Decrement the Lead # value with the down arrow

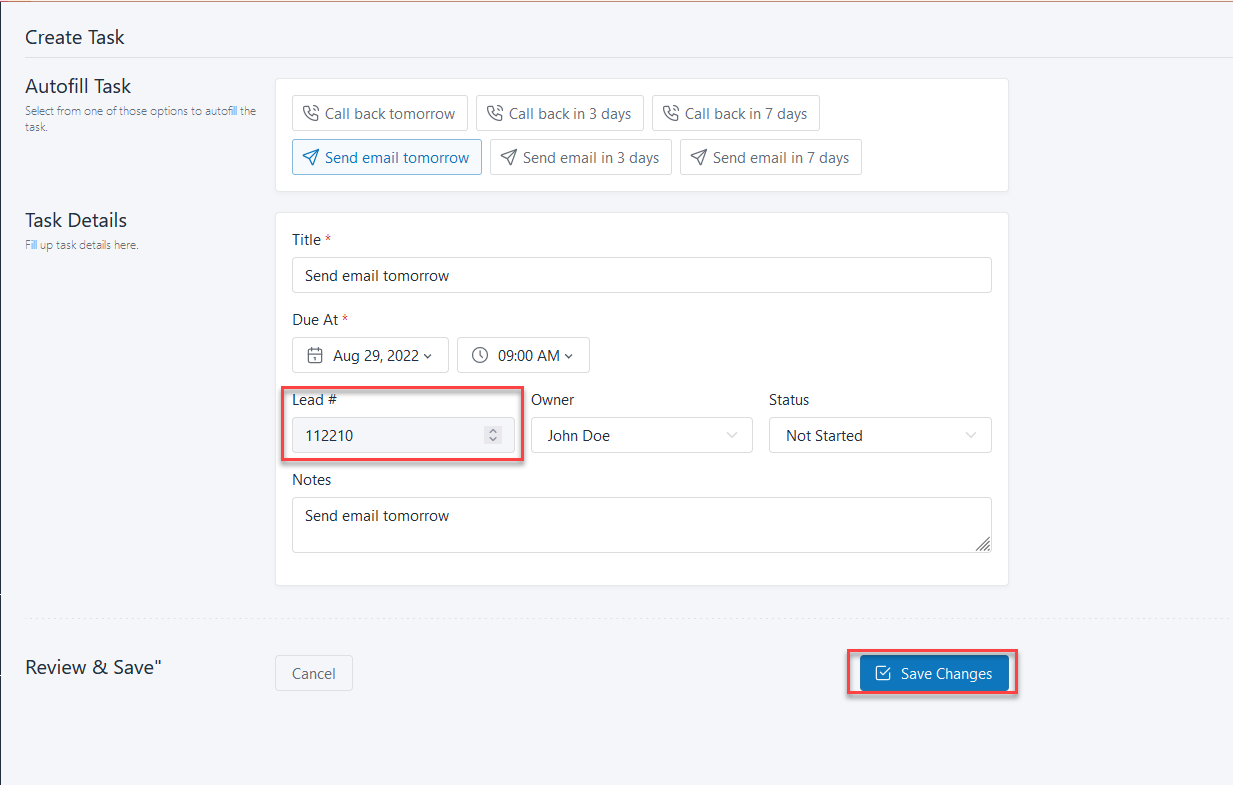click(492, 439)
